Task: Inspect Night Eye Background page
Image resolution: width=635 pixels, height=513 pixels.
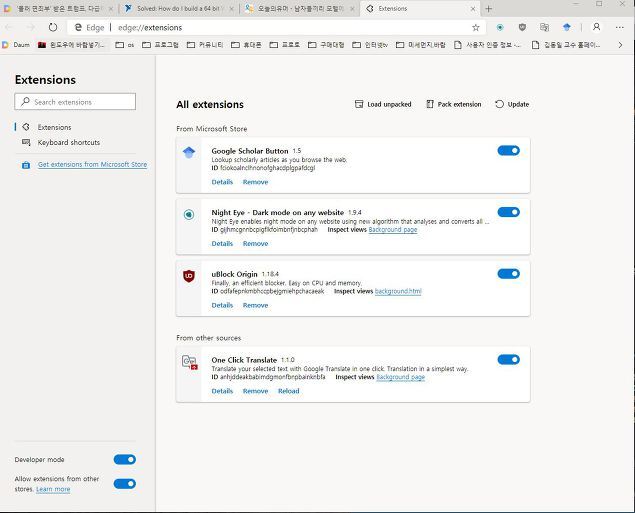Action: (x=393, y=230)
